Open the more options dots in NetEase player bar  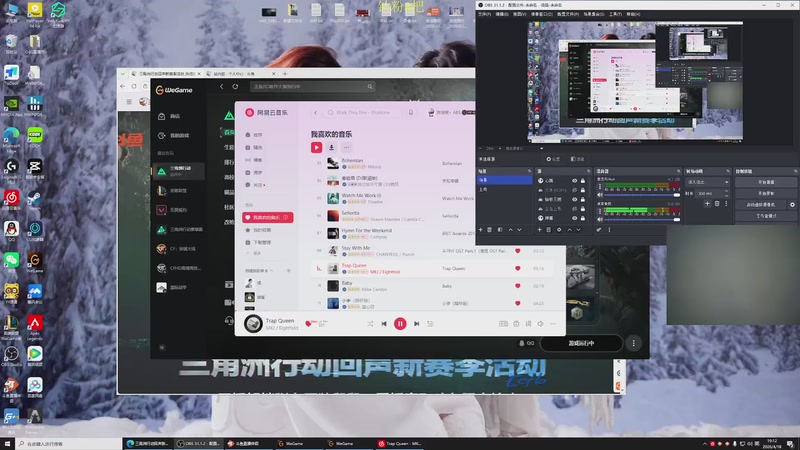553,323
